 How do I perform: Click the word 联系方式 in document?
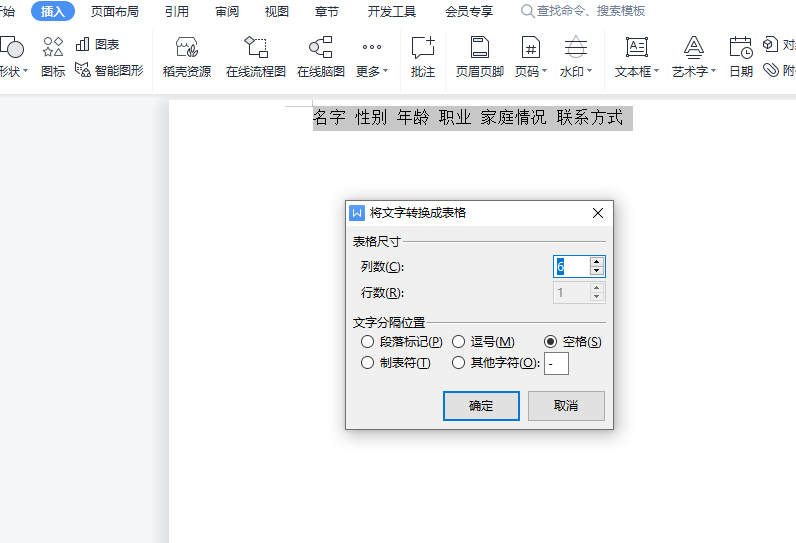coord(589,118)
